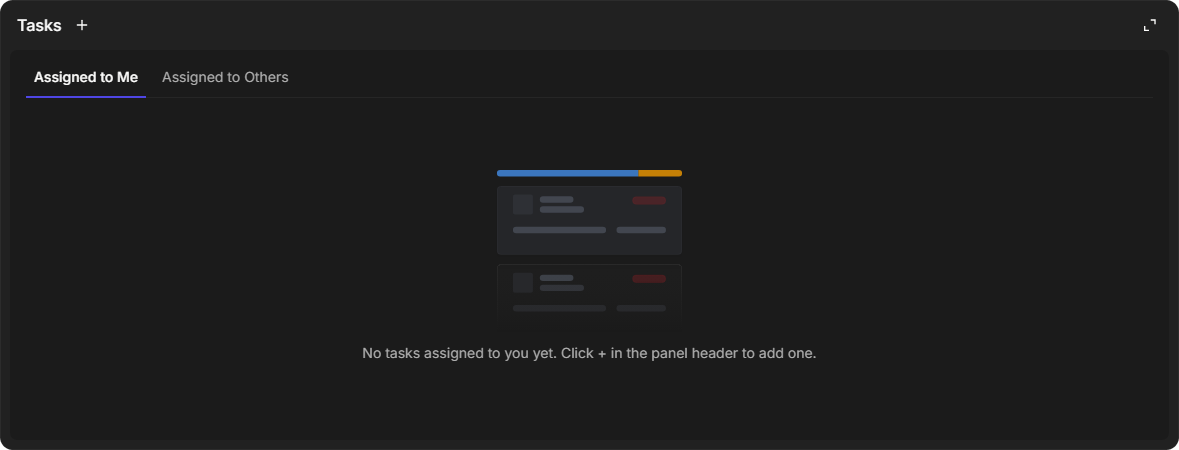
Task: Add a new task with the plus icon
Action: pos(82,25)
